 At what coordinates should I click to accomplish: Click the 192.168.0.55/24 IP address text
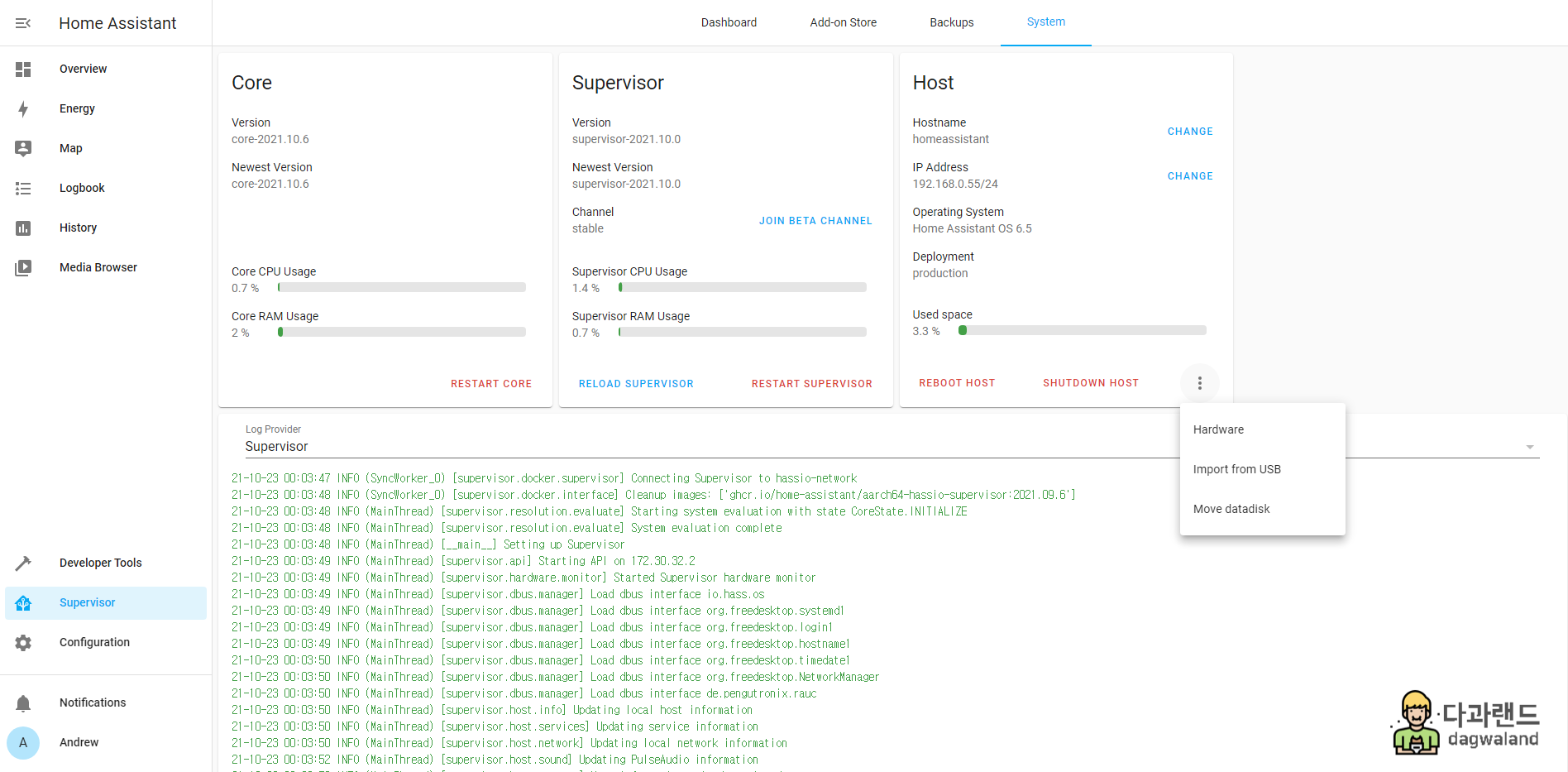click(x=955, y=184)
